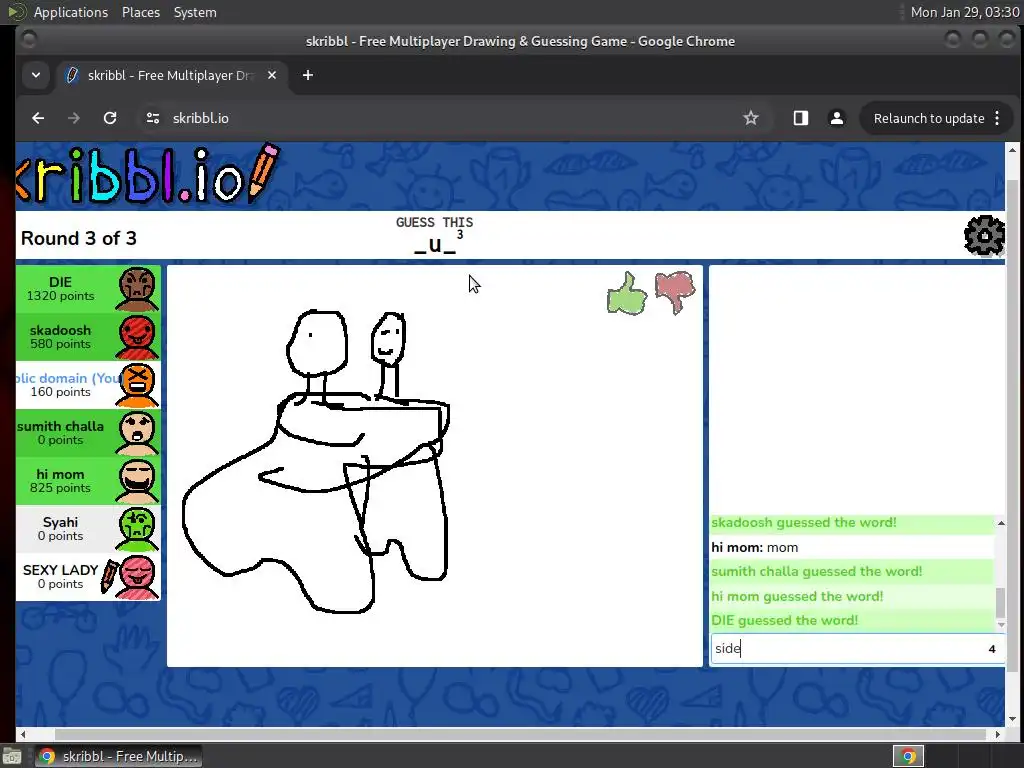Click DIE's brown avatar
Viewport: 1024px width, 768px height.
pyautogui.click(x=138, y=289)
